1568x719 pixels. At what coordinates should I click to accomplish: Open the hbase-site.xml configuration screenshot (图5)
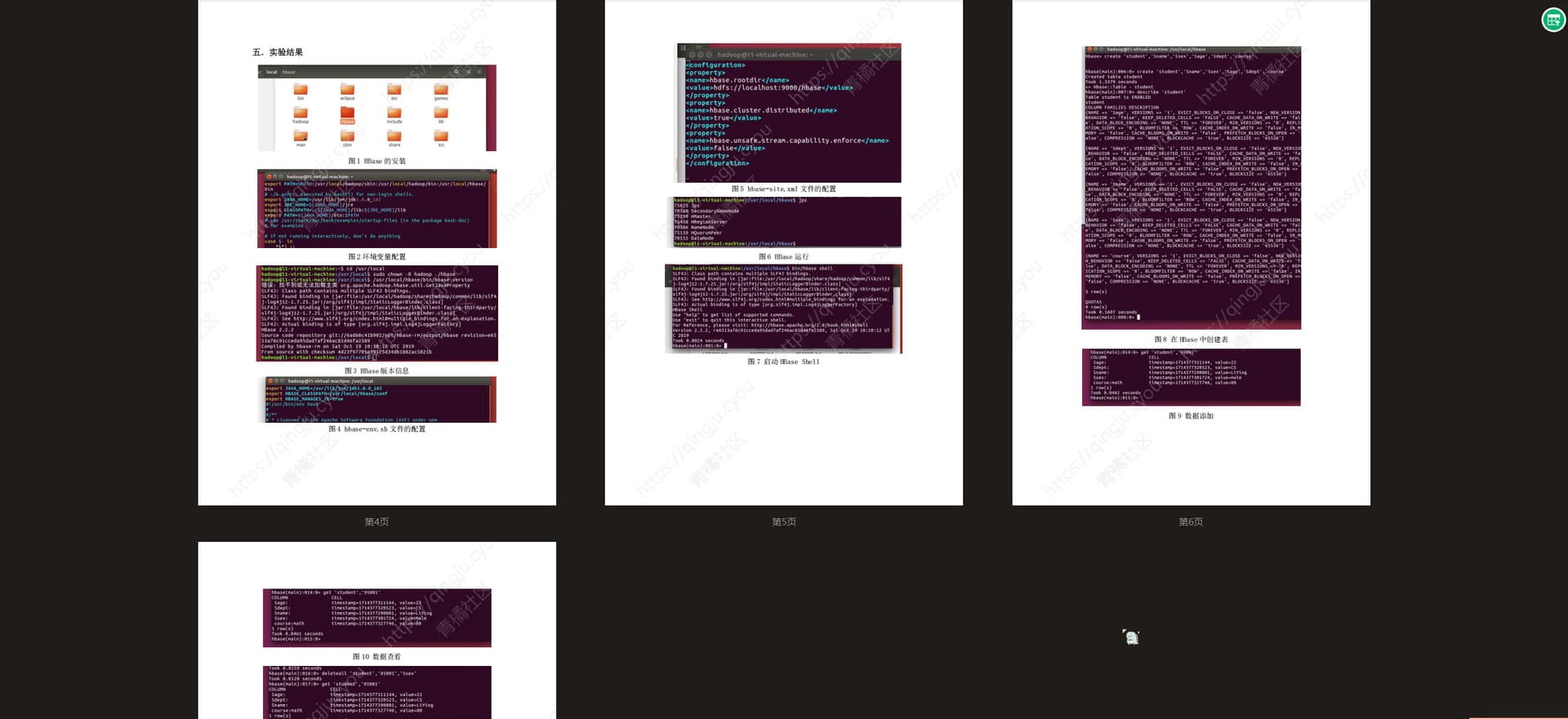point(788,113)
